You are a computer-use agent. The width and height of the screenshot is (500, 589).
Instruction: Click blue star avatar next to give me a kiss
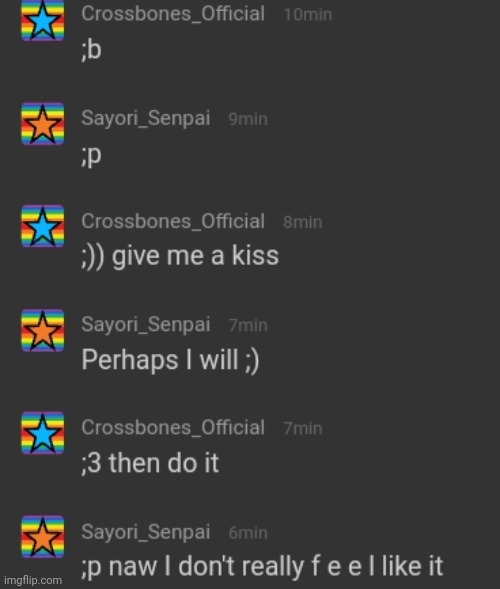(42, 226)
